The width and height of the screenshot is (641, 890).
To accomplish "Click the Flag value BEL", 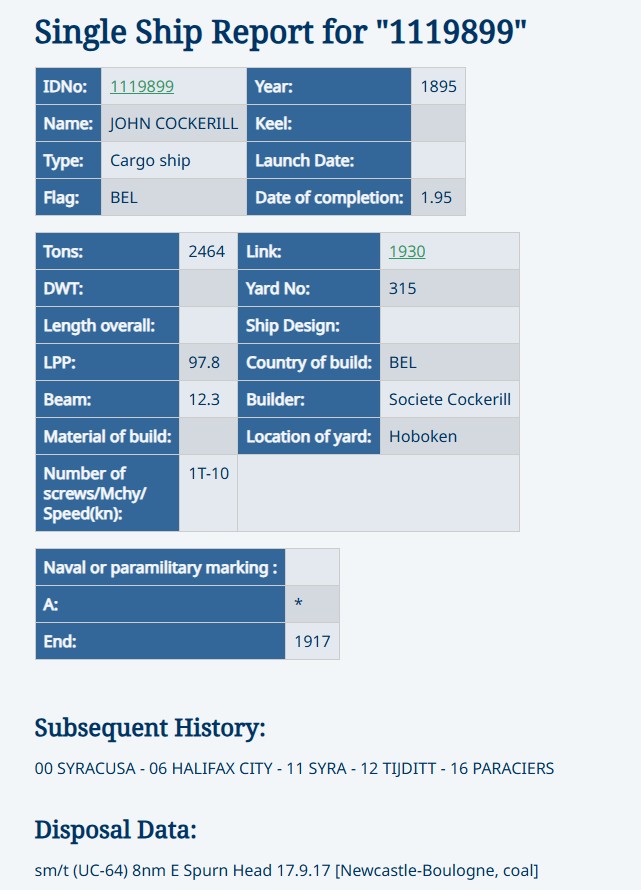I will [x=124, y=198].
